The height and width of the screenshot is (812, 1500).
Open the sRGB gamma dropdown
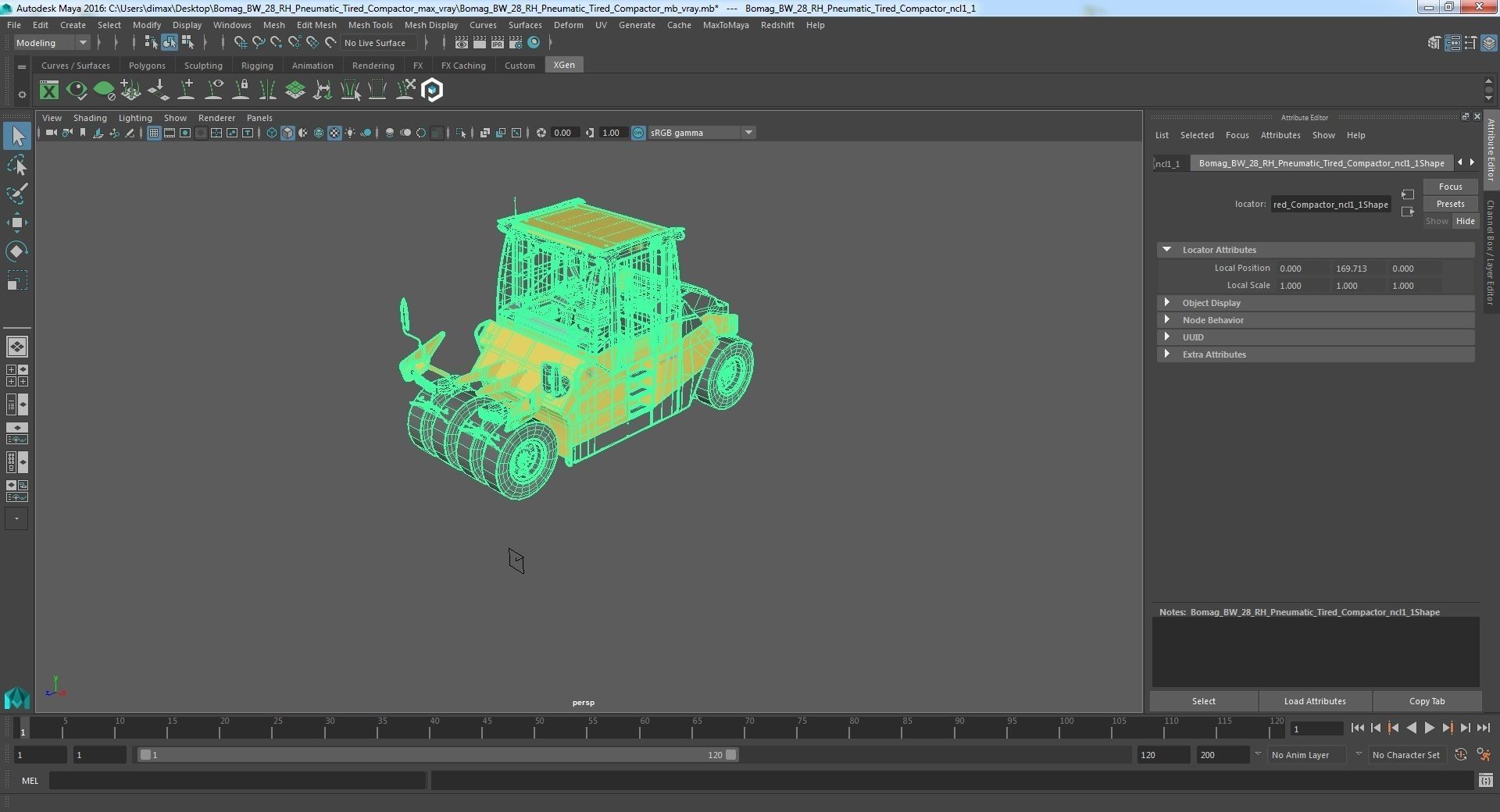coord(702,133)
